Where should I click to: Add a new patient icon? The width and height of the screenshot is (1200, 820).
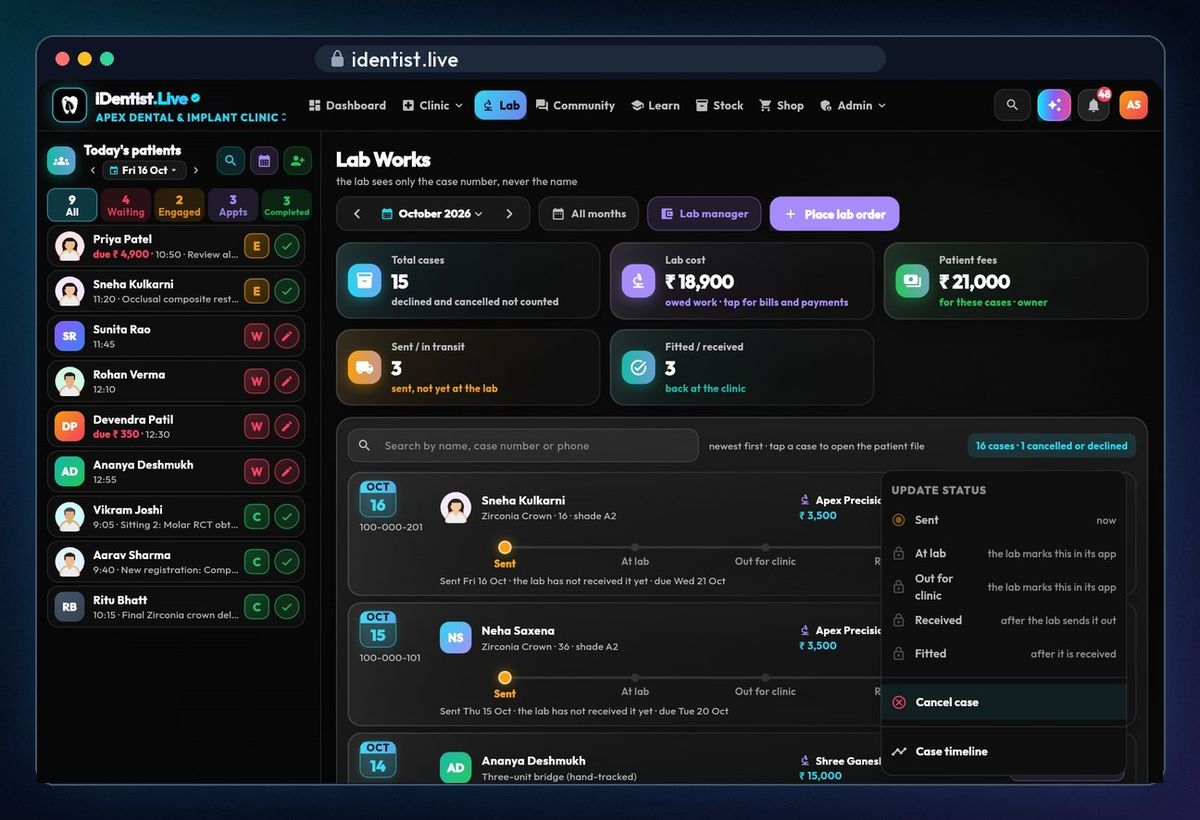(x=297, y=160)
